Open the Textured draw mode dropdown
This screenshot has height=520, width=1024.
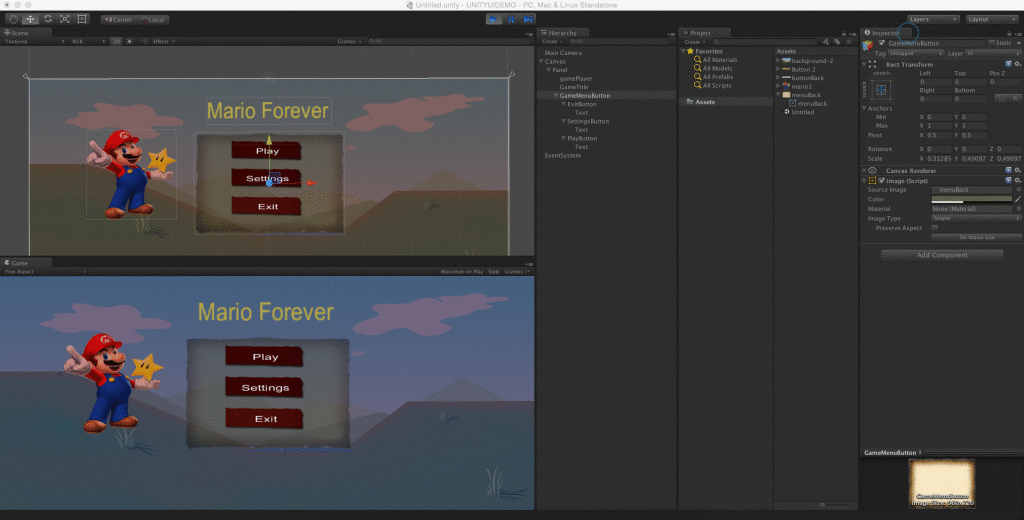(34, 41)
